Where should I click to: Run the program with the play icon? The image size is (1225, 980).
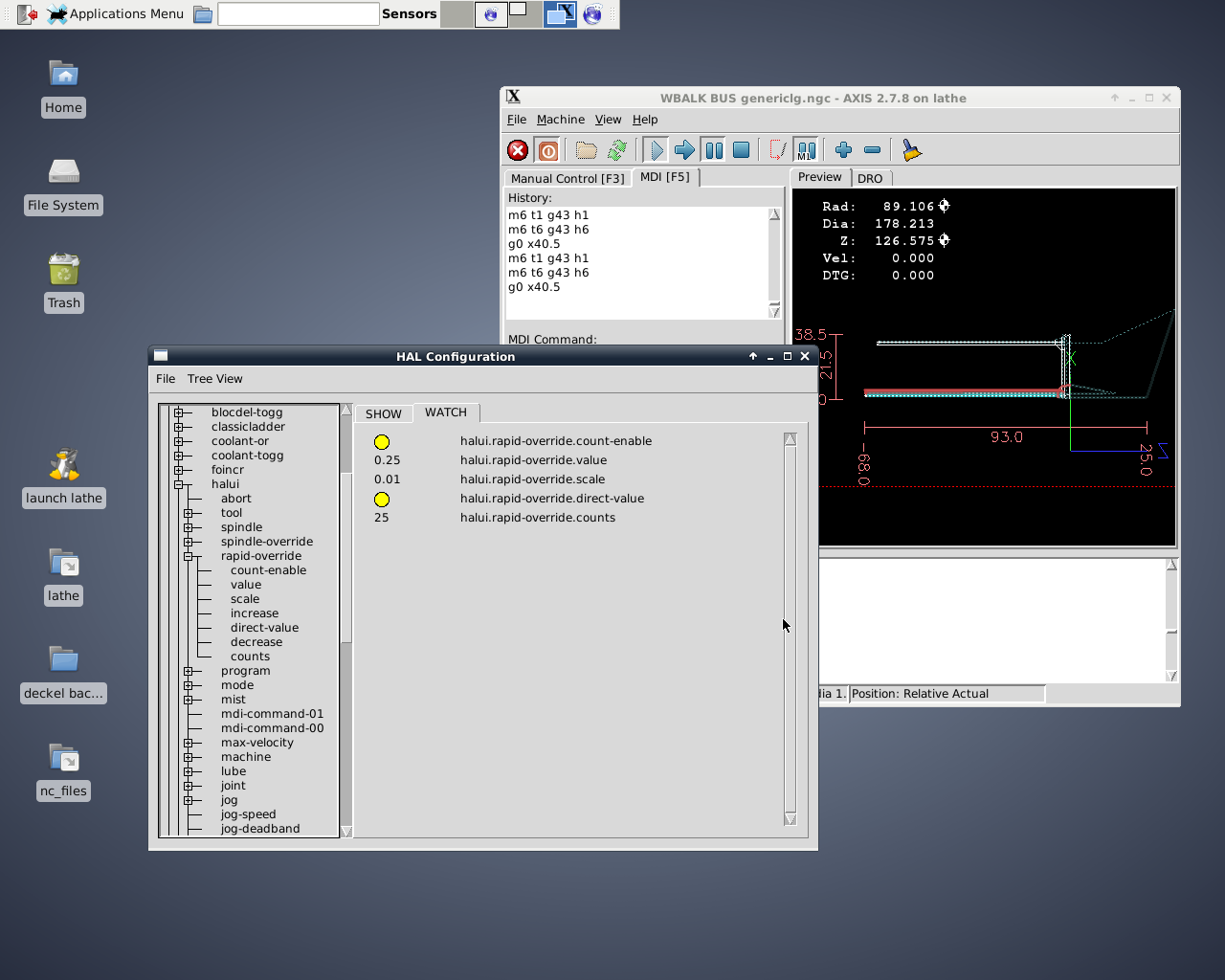coord(656,150)
